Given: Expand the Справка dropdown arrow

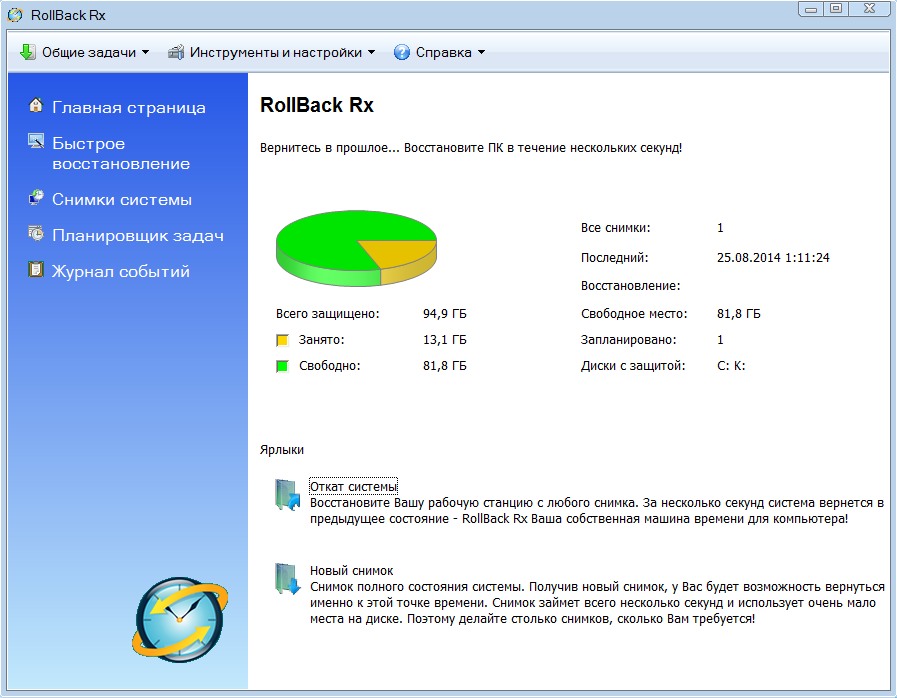Looking at the screenshot, I should coord(481,52).
